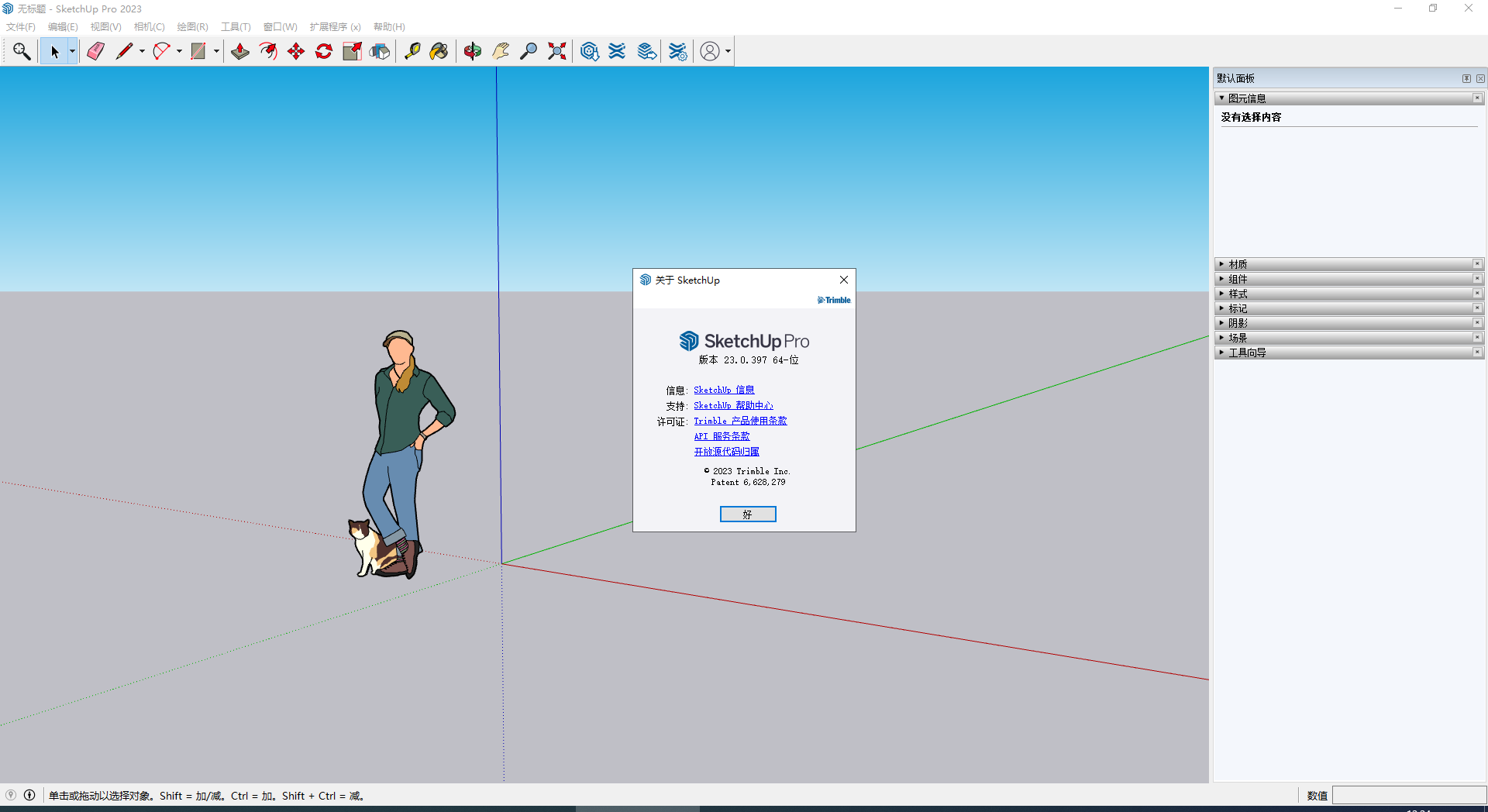The height and width of the screenshot is (812, 1488).
Task: Open the Line tool dropdown arrow
Action: tap(142, 51)
